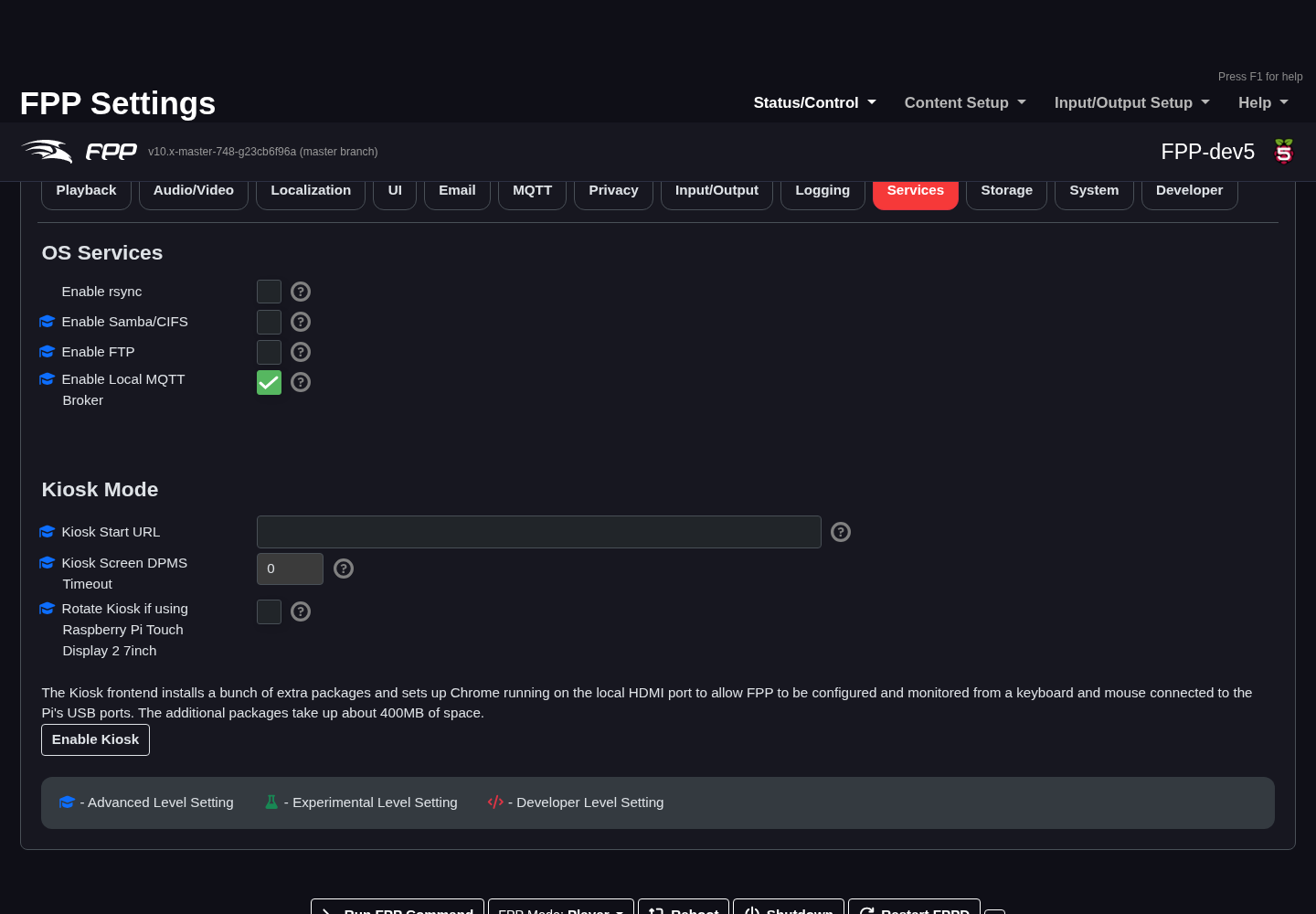Viewport: 1316px width, 914px height.
Task: Open help for Enable Local MQTT Broker
Action: pos(301,382)
